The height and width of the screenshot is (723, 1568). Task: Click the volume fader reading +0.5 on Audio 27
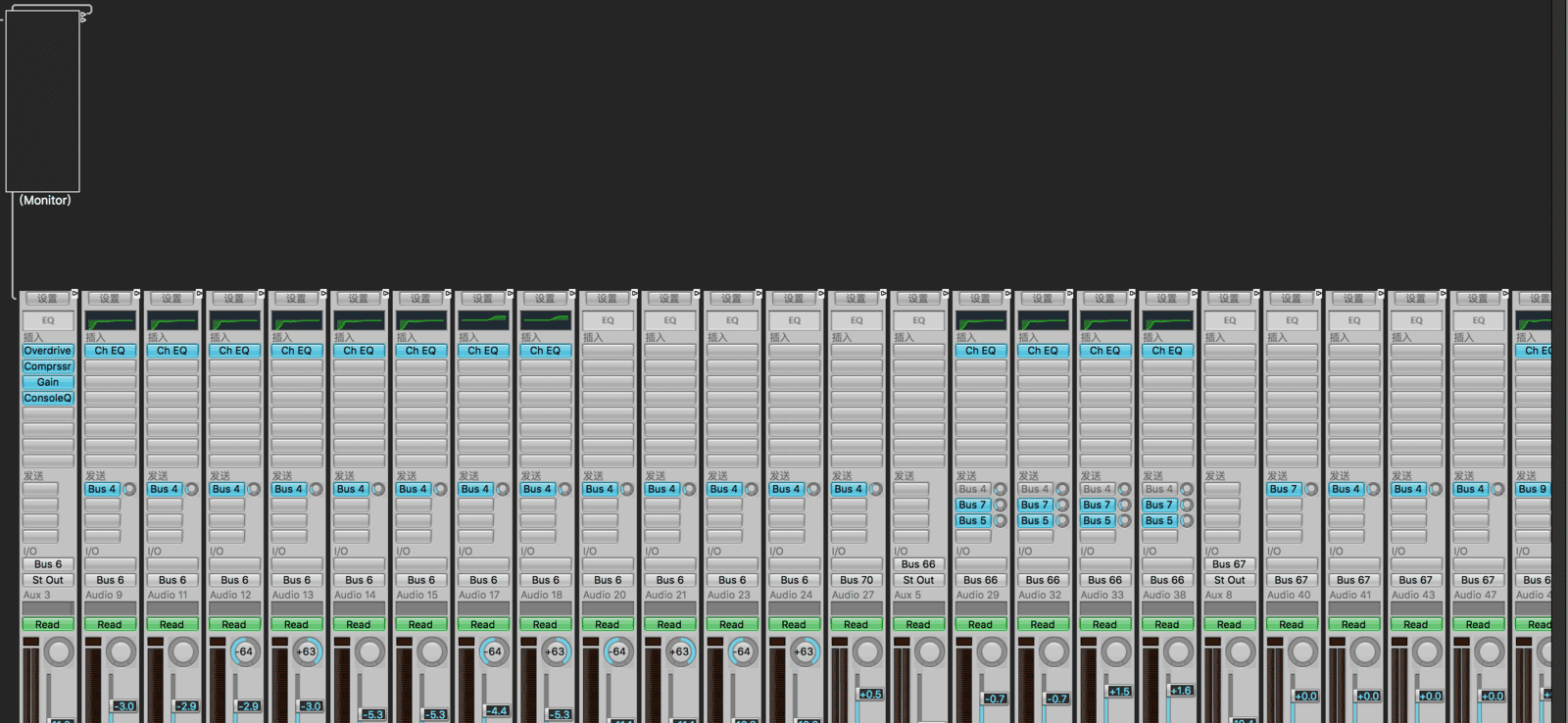coord(869,695)
